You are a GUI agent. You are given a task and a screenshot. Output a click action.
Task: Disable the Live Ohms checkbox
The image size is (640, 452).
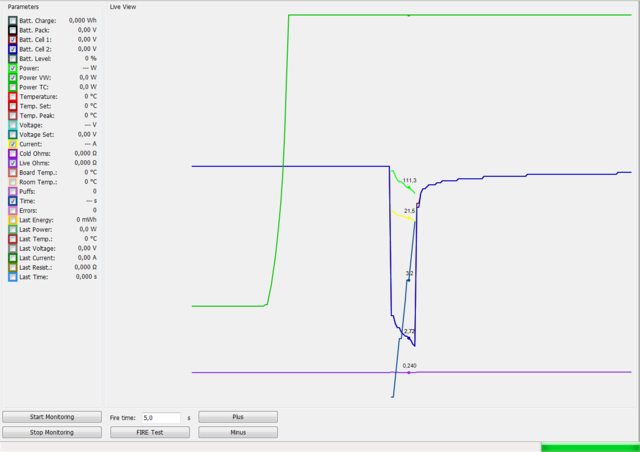coord(12,163)
